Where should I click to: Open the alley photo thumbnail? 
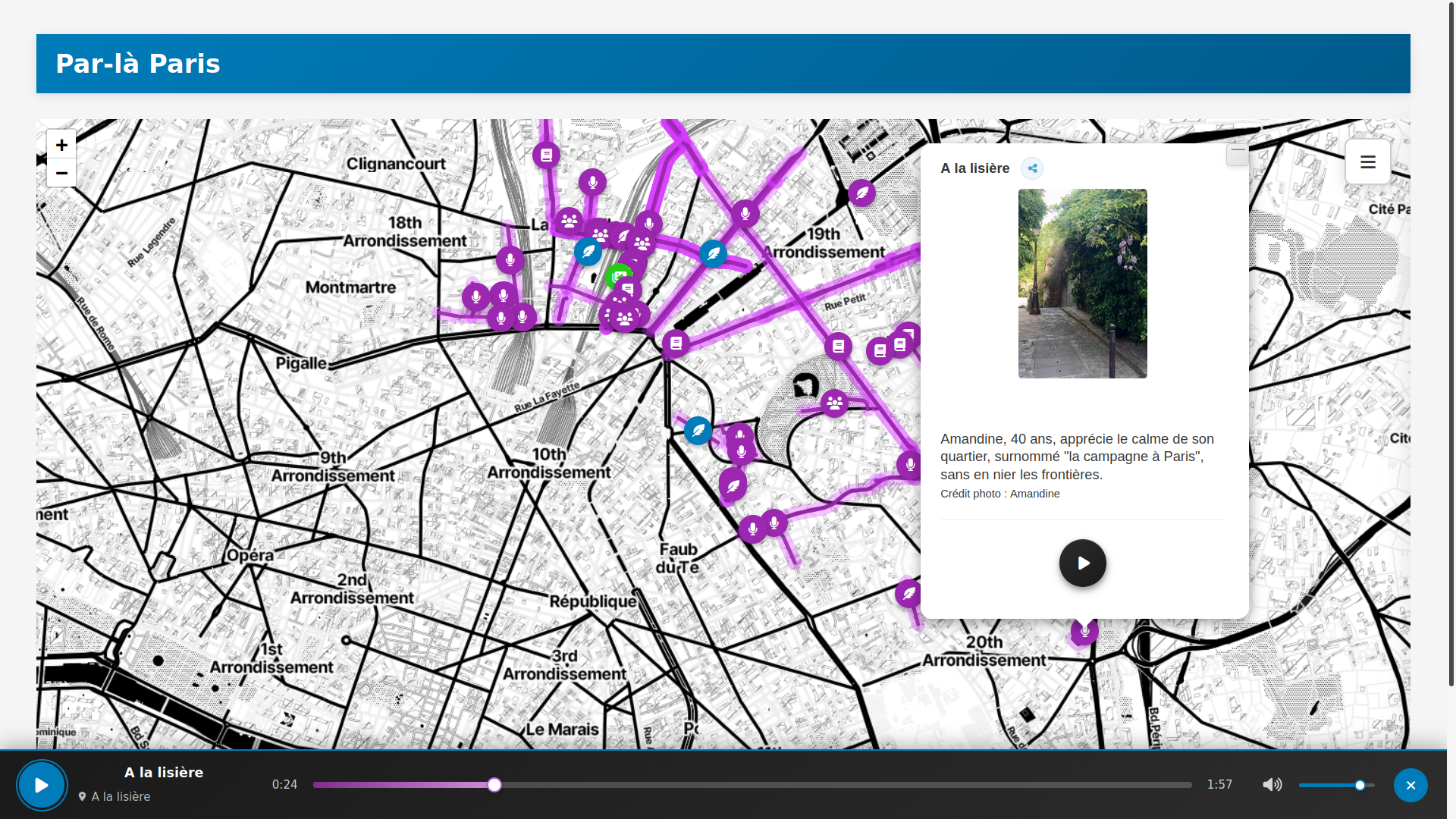[x=1082, y=284]
